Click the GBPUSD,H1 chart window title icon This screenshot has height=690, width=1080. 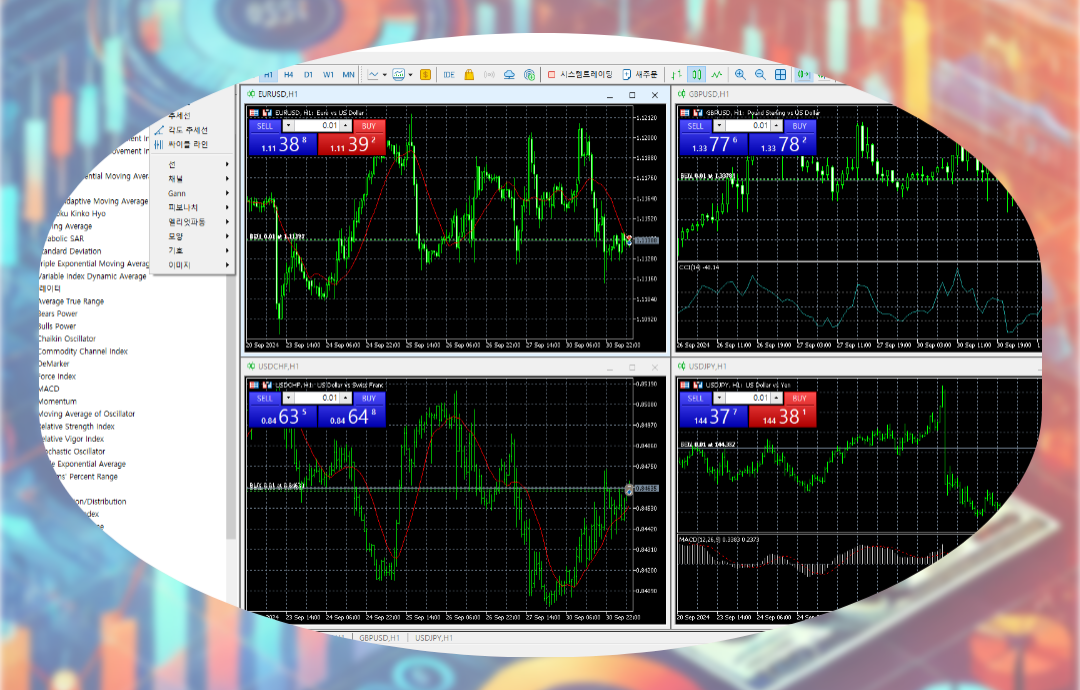682,94
